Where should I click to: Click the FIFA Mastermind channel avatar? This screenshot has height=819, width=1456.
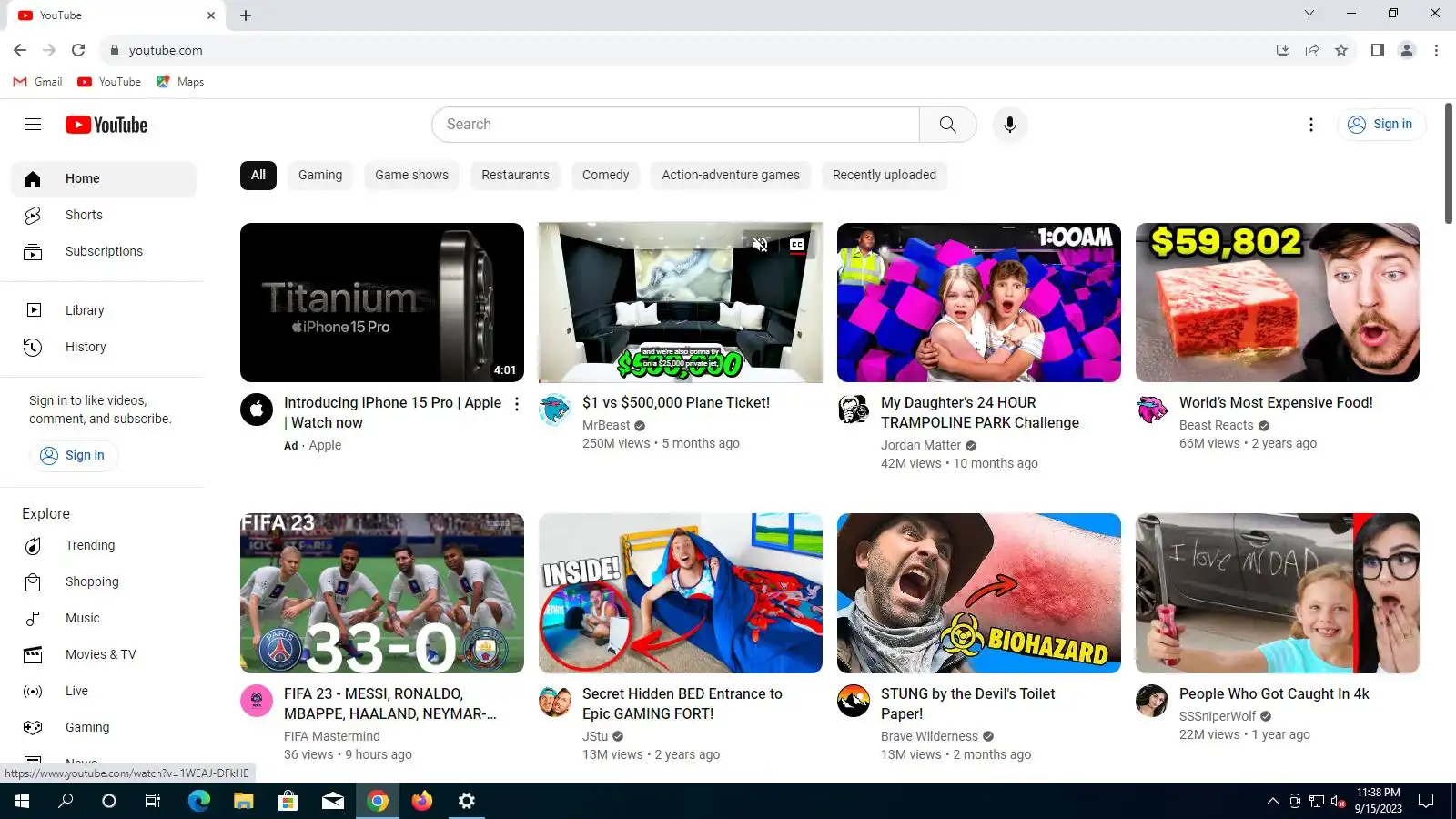[257, 701]
